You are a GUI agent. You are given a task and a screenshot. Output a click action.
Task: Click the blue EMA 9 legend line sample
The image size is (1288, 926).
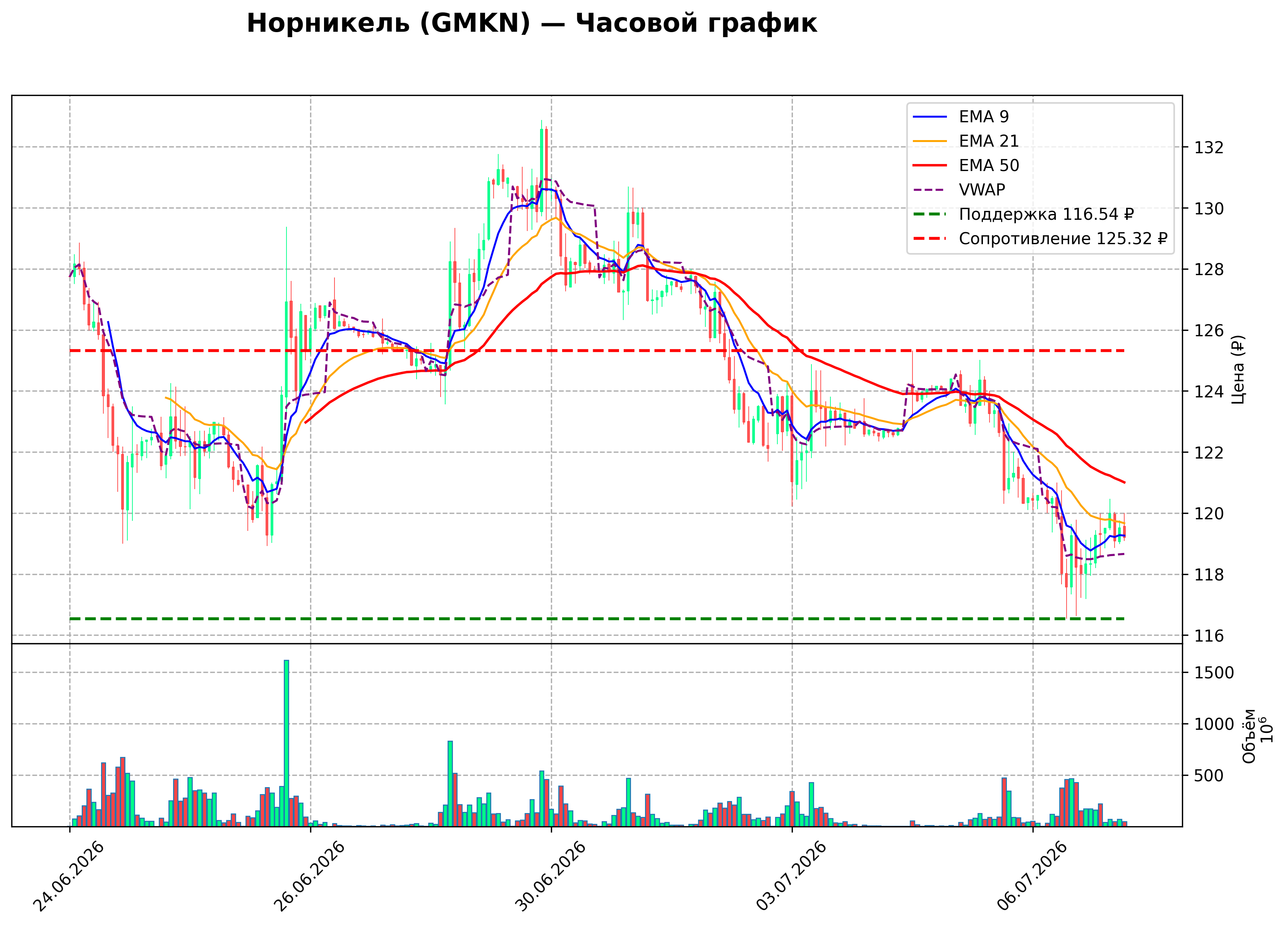coord(930,117)
